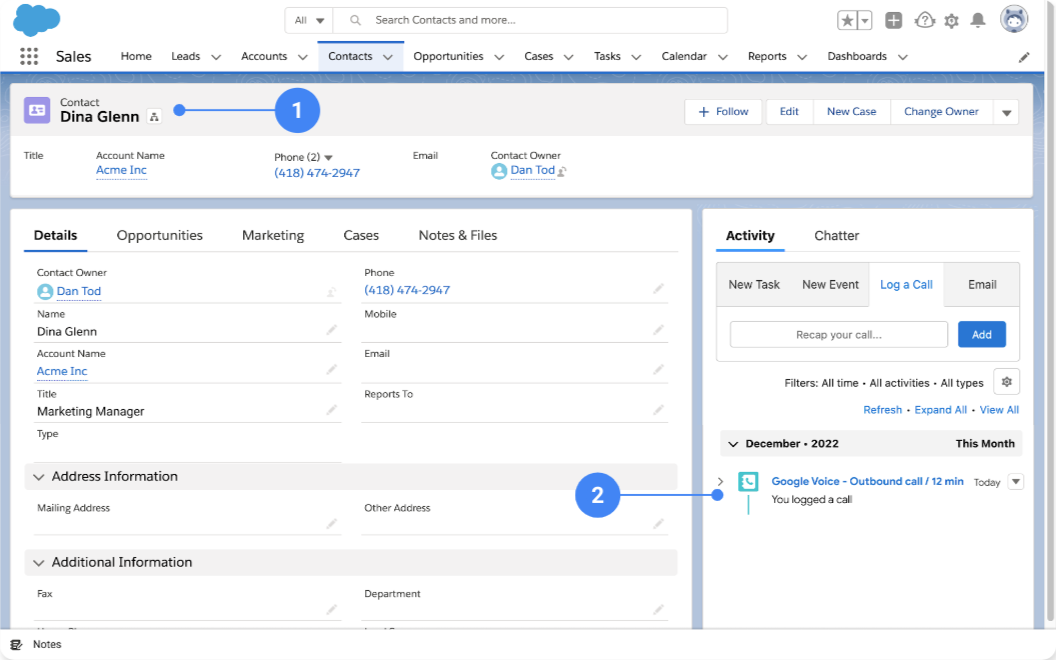Select the New Event activity tab
Viewport: 1056px width, 660px height.
click(x=830, y=285)
